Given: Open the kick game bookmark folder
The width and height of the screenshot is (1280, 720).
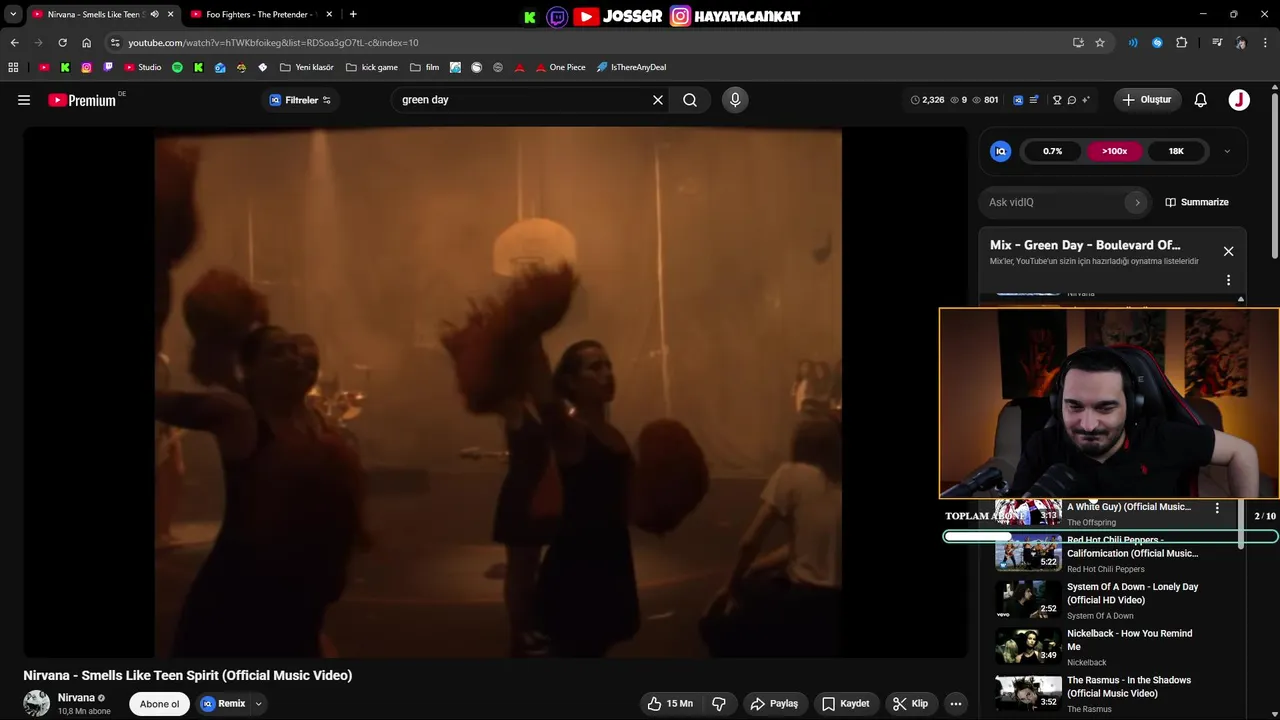Looking at the screenshot, I should 372,67.
